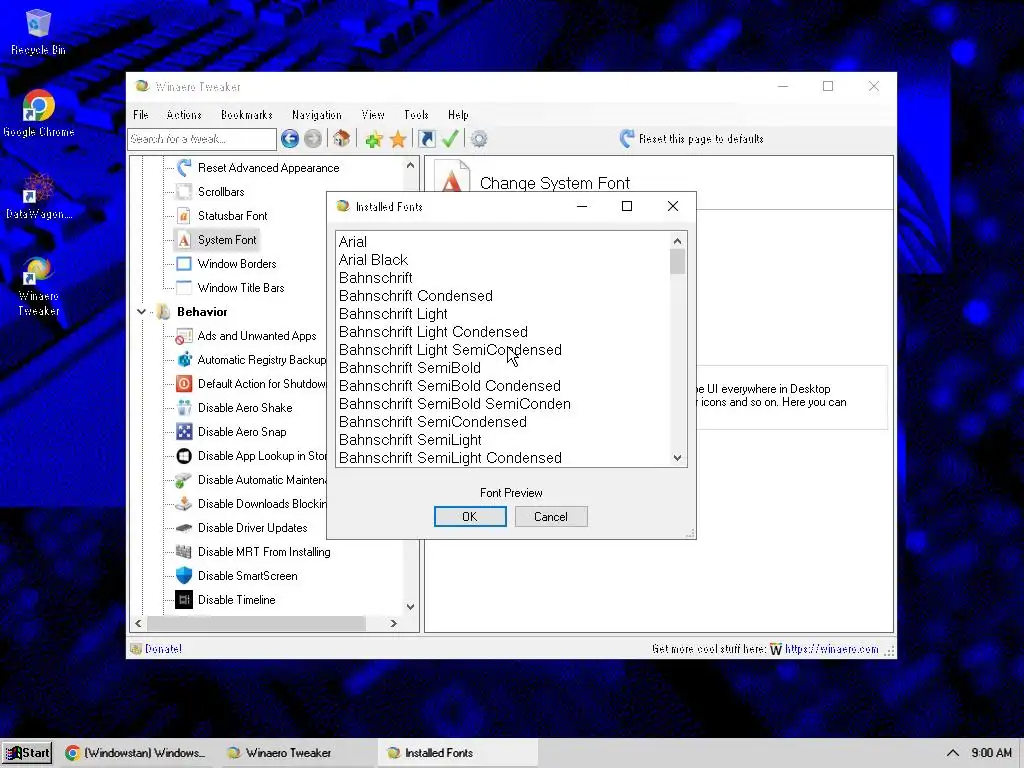This screenshot has height=768, width=1024.
Task: Open bookmarks with the gold star icon
Action: pyautogui.click(x=398, y=138)
